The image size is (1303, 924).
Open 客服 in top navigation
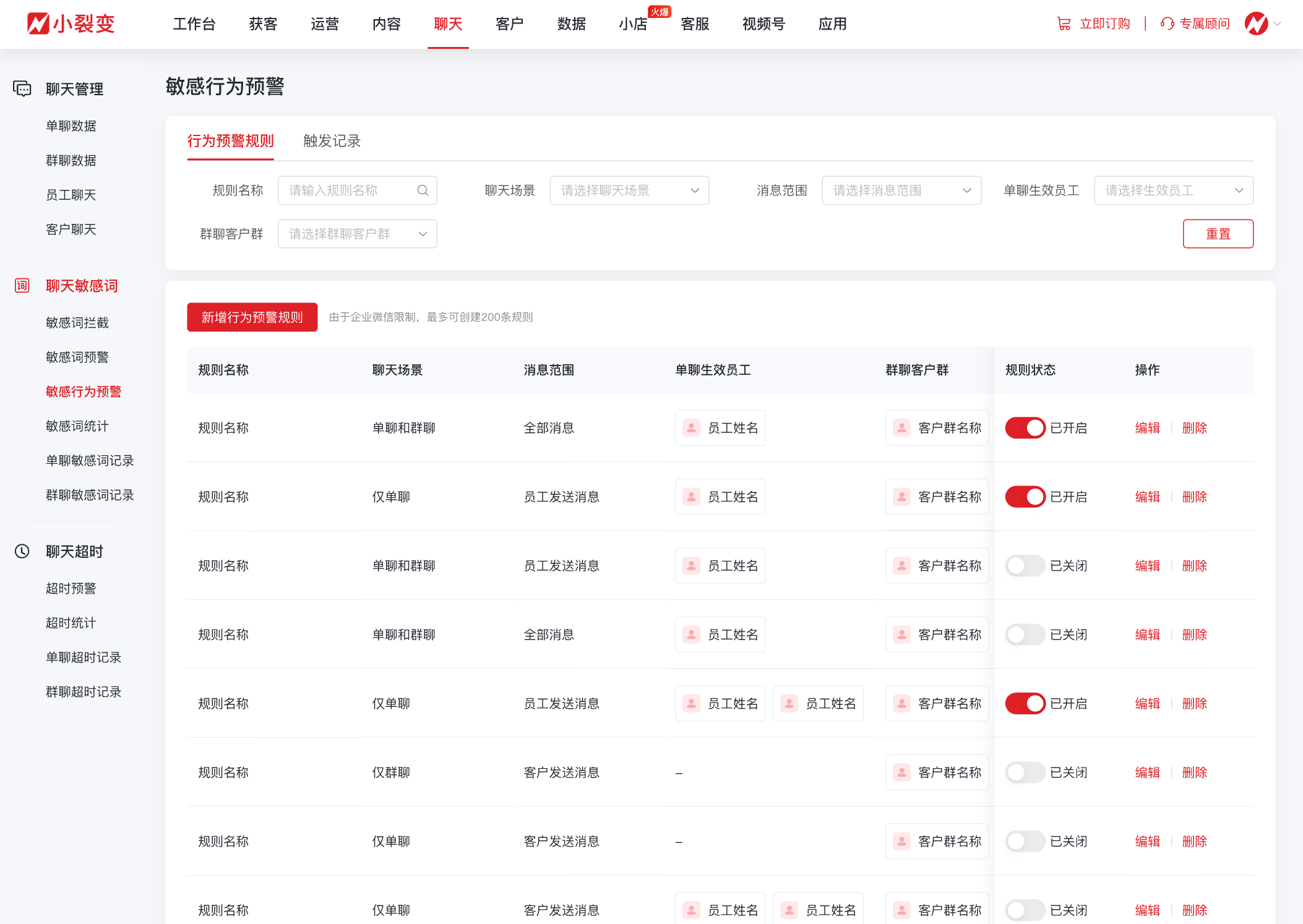[x=695, y=24]
